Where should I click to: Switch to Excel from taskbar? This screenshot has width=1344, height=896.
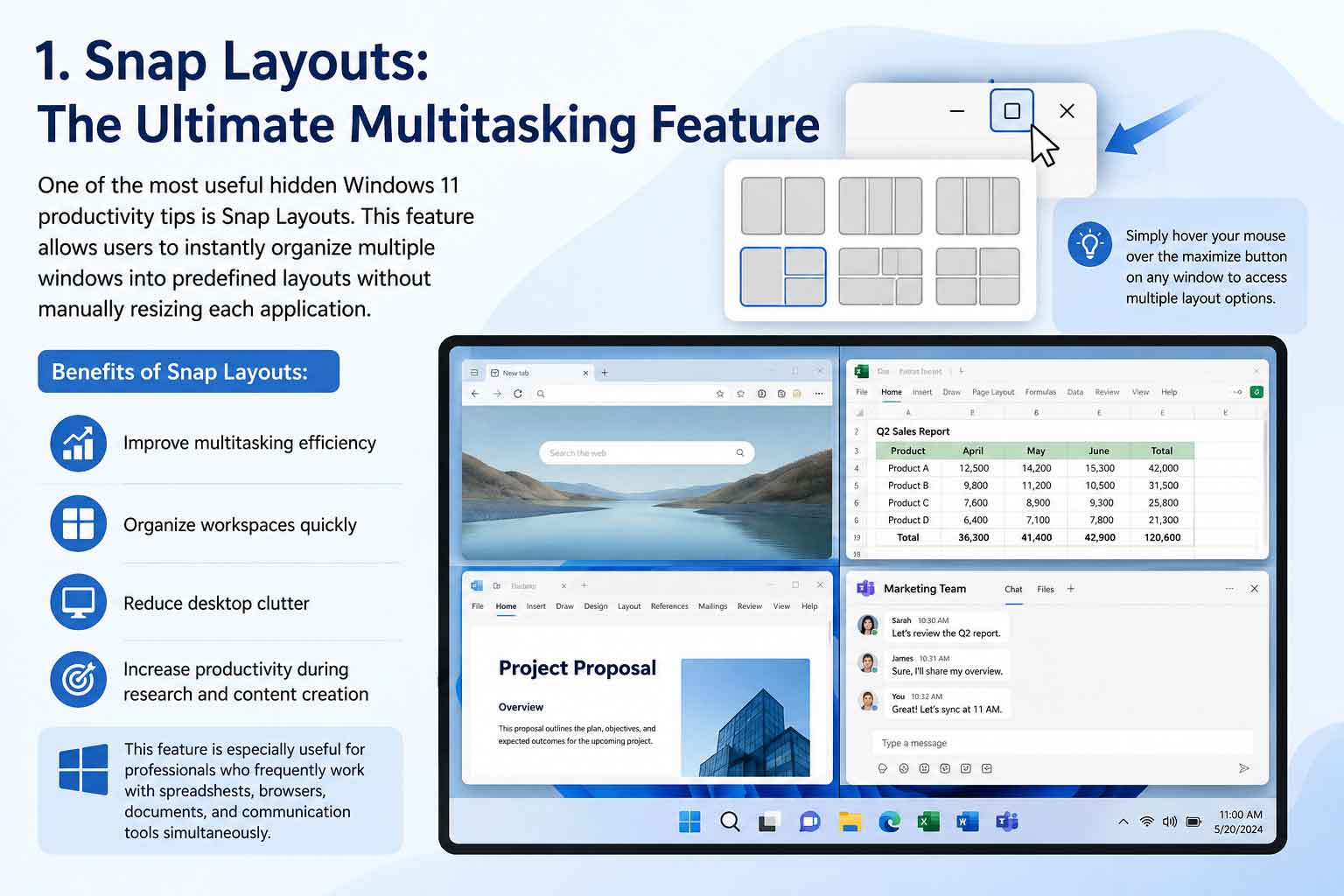click(928, 822)
